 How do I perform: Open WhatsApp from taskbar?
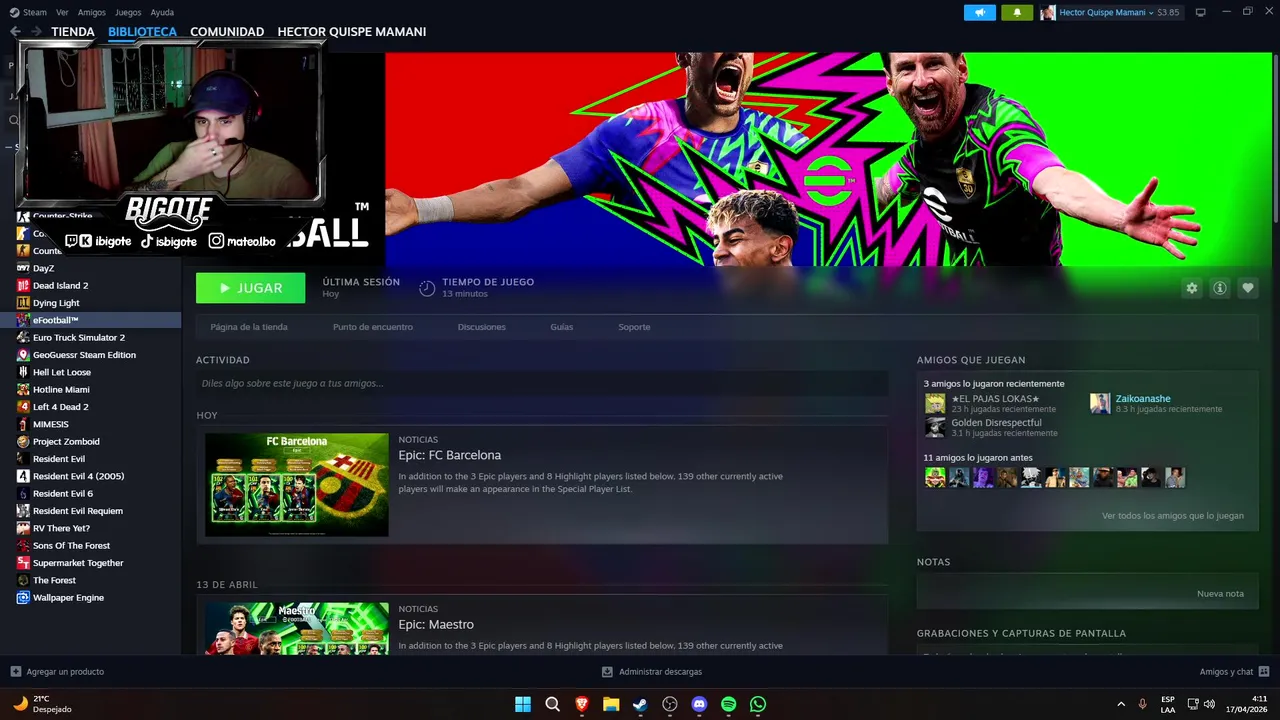coord(758,704)
